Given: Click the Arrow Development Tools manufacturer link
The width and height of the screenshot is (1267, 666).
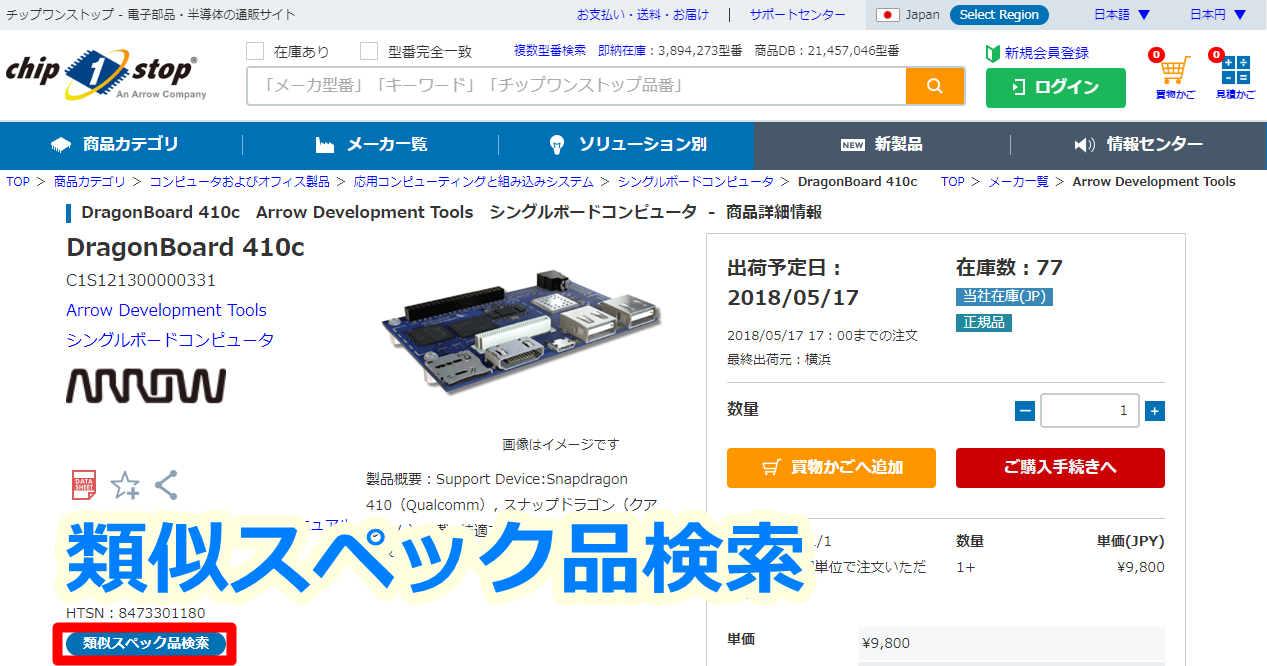Looking at the screenshot, I should (x=166, y=310).
